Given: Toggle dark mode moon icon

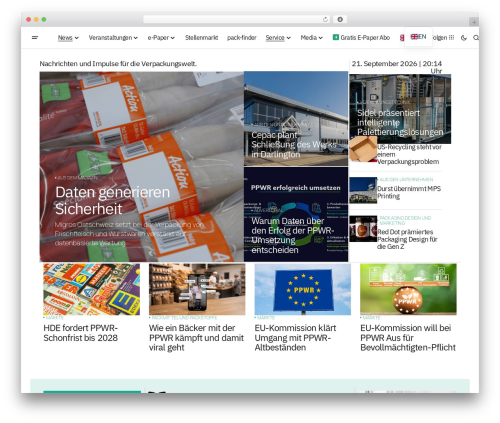Looking at the screenshot, I should point(464,38).
